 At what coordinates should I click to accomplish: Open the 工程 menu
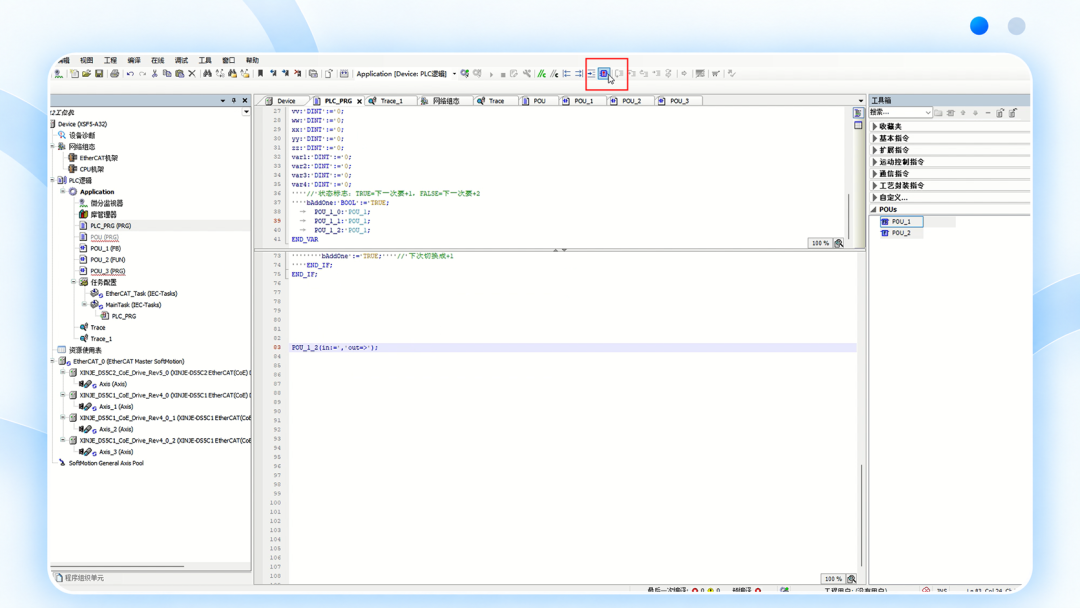tap(110, 61)
